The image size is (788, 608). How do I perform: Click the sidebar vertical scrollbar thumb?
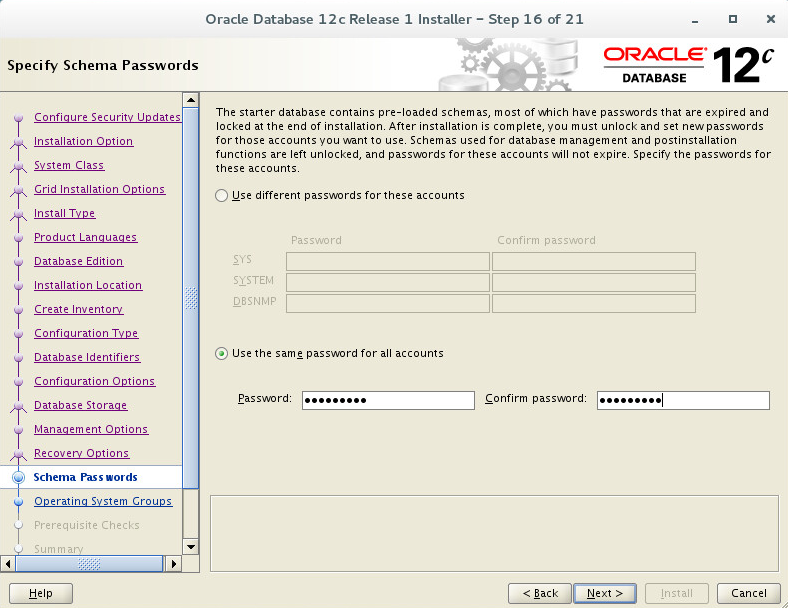tap(191, 298)
